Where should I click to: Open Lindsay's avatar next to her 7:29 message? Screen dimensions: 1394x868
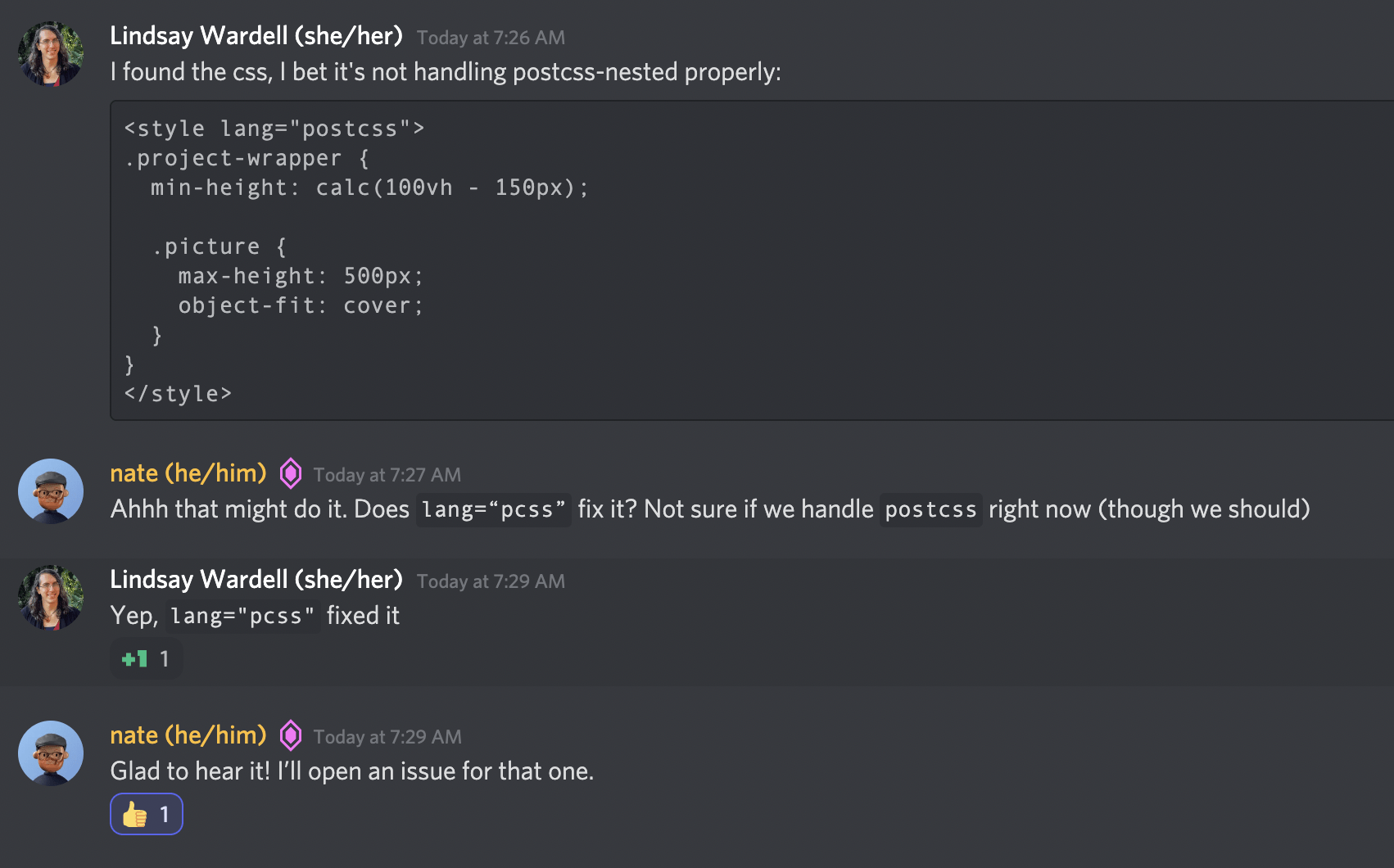[51, 597]
